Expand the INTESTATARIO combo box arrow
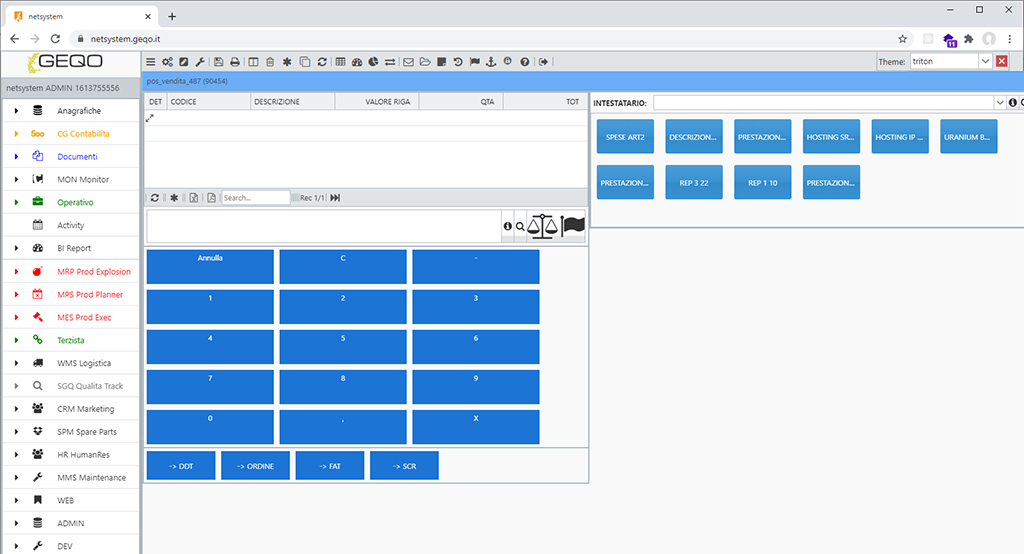The width and height of the screenshot is (1024, 554). (x=1000, y=103)
